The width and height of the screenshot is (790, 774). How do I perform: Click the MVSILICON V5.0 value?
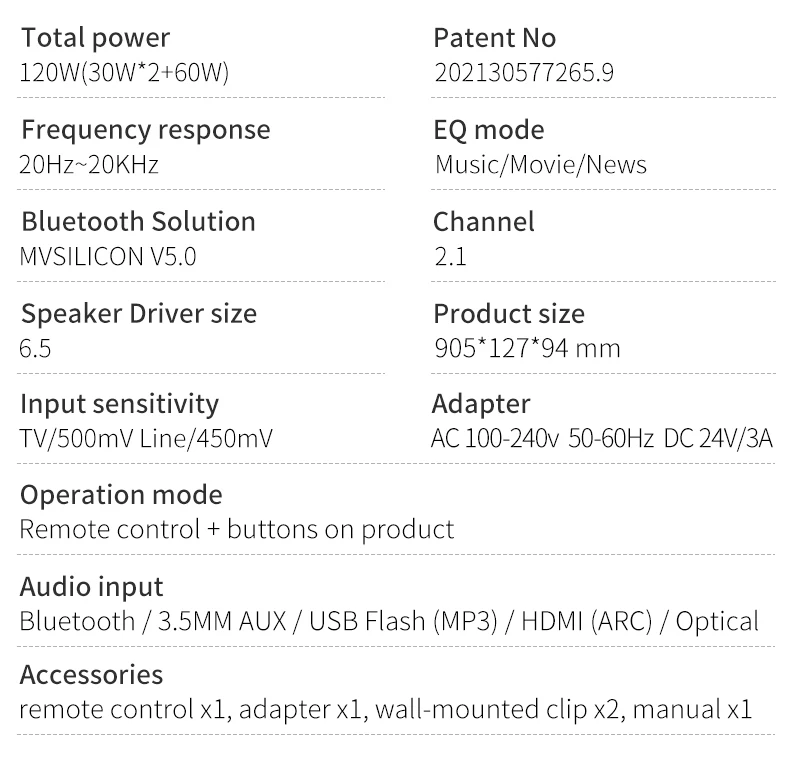point(108,257)
